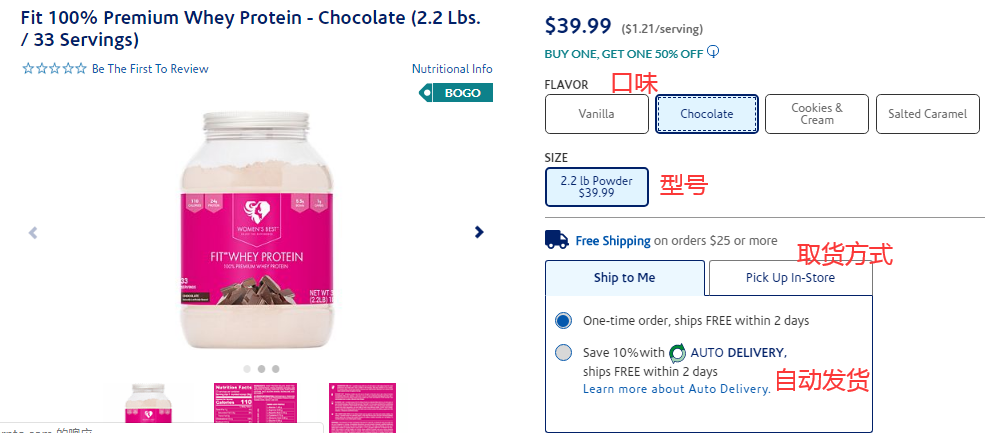Click the BOGO info icon
Image resolution: width=985 pixels, height=433 pixels.
(x=713, y=53)
